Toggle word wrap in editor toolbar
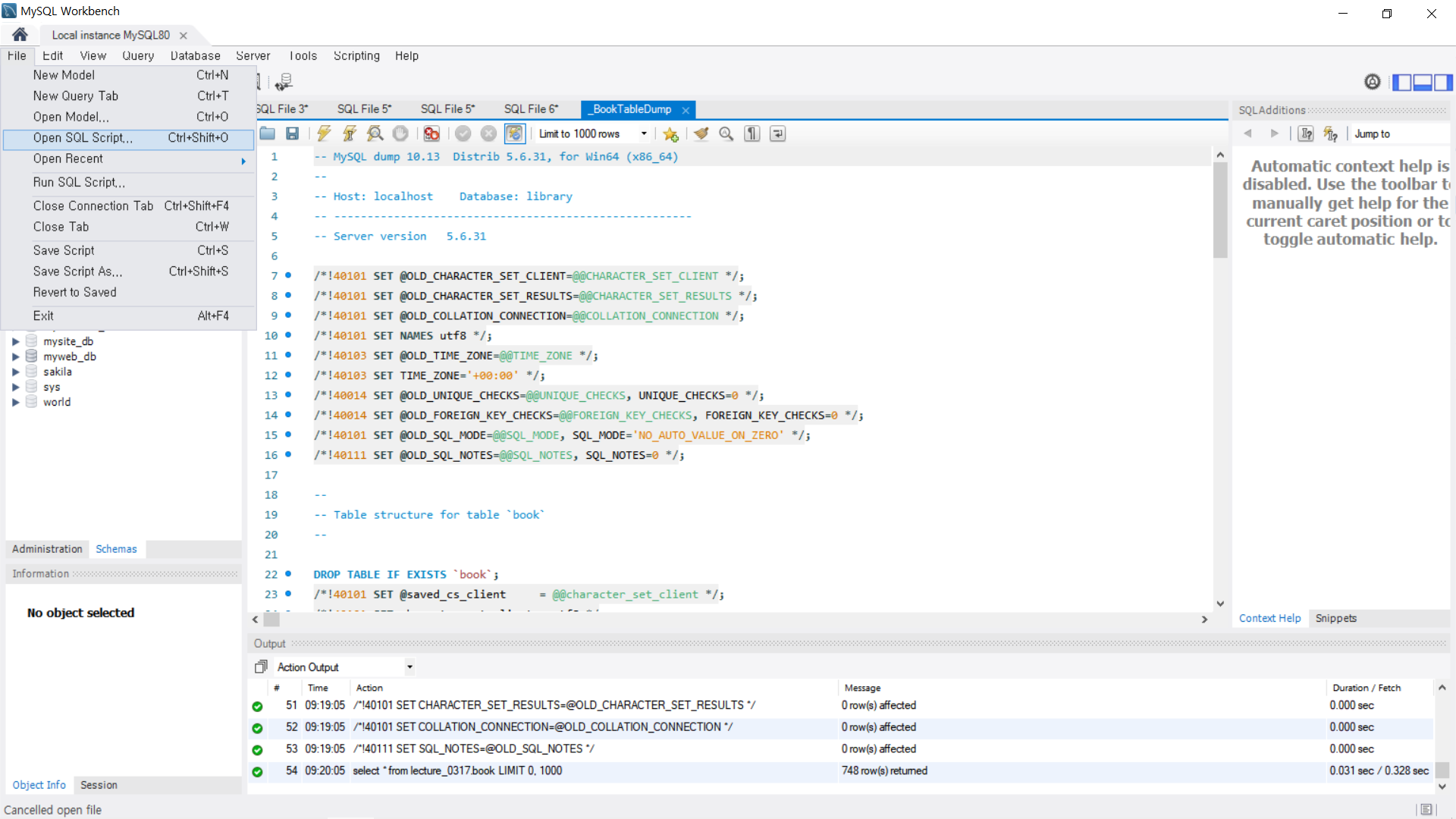 pos(777,133)
